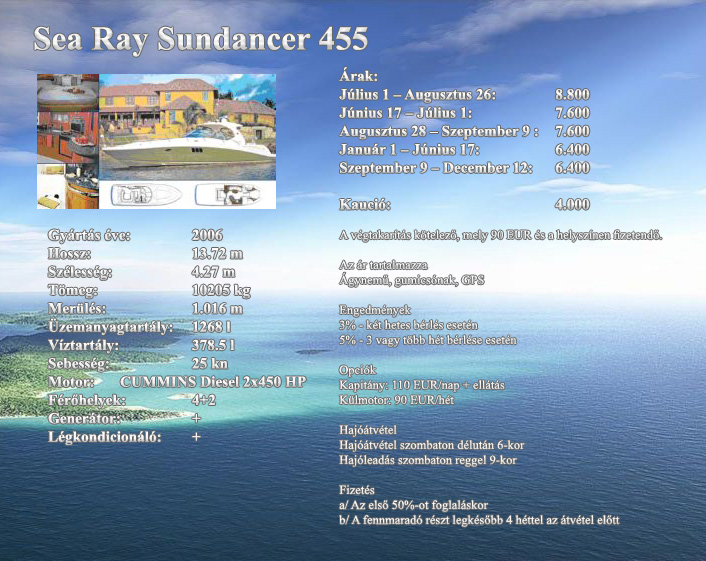
Task: Select the curved wooden counter photo
Action: coord(84,187)
